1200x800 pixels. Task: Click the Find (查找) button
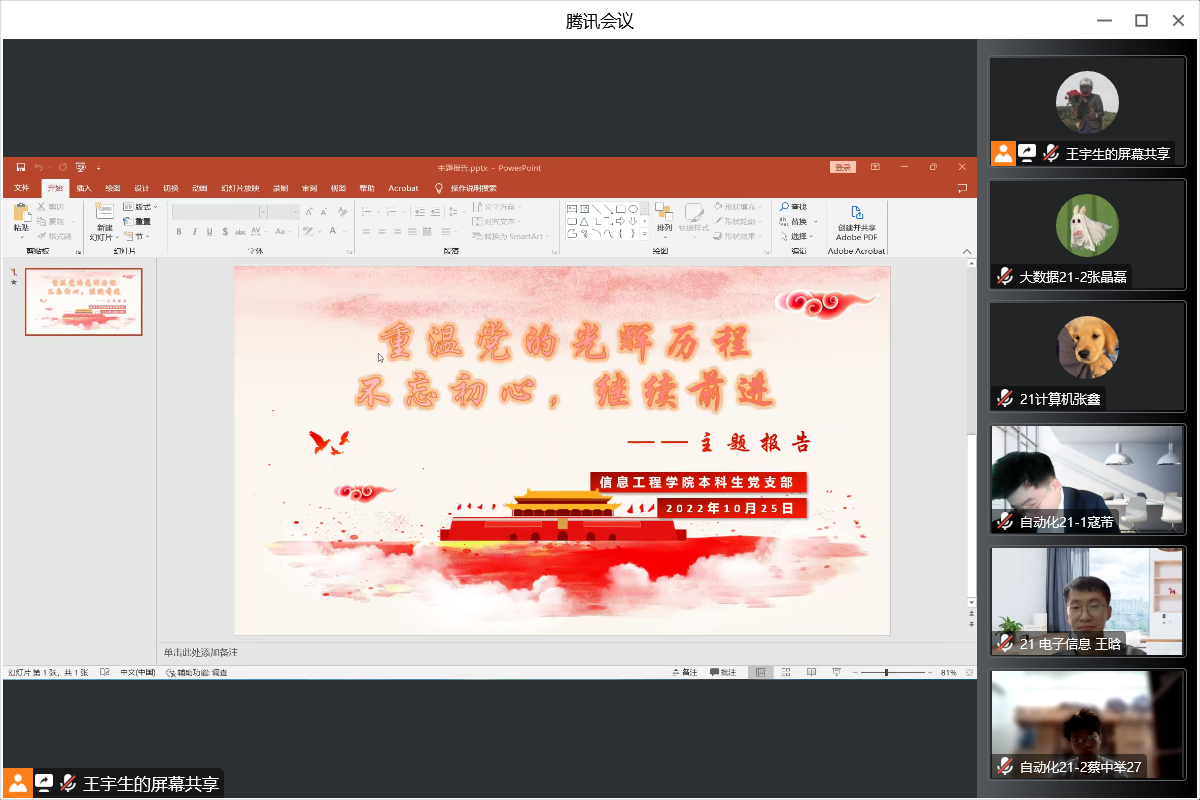(794, 207)
